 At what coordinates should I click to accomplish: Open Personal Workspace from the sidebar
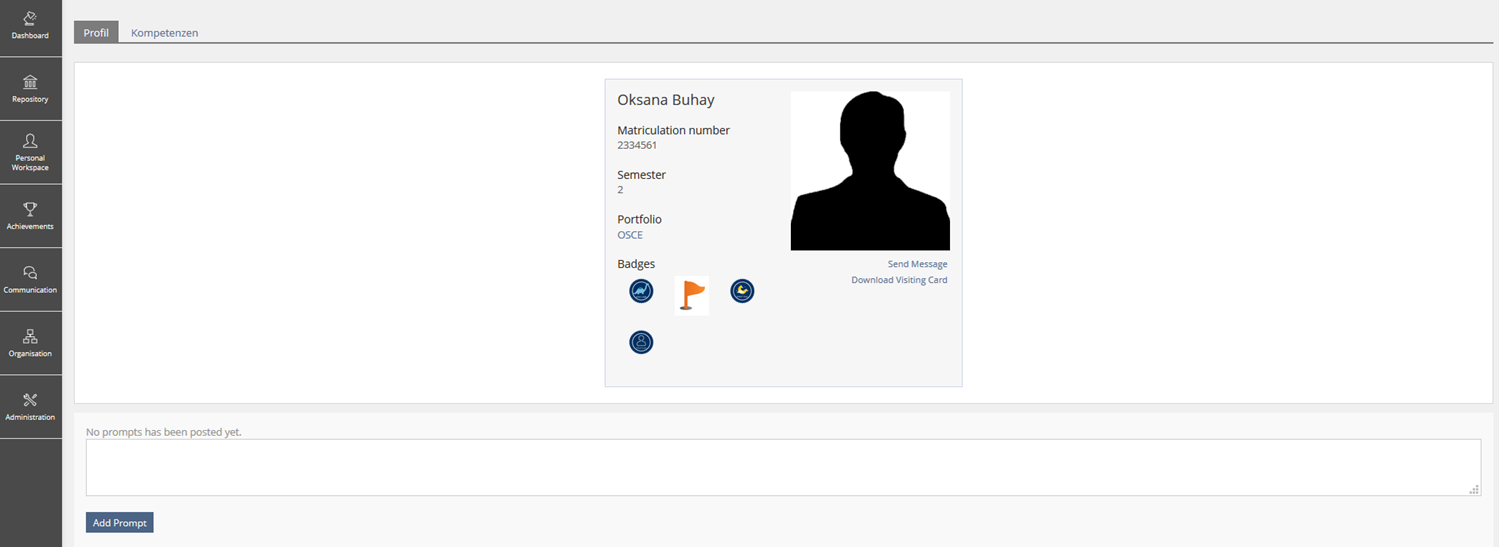point(30,152)
